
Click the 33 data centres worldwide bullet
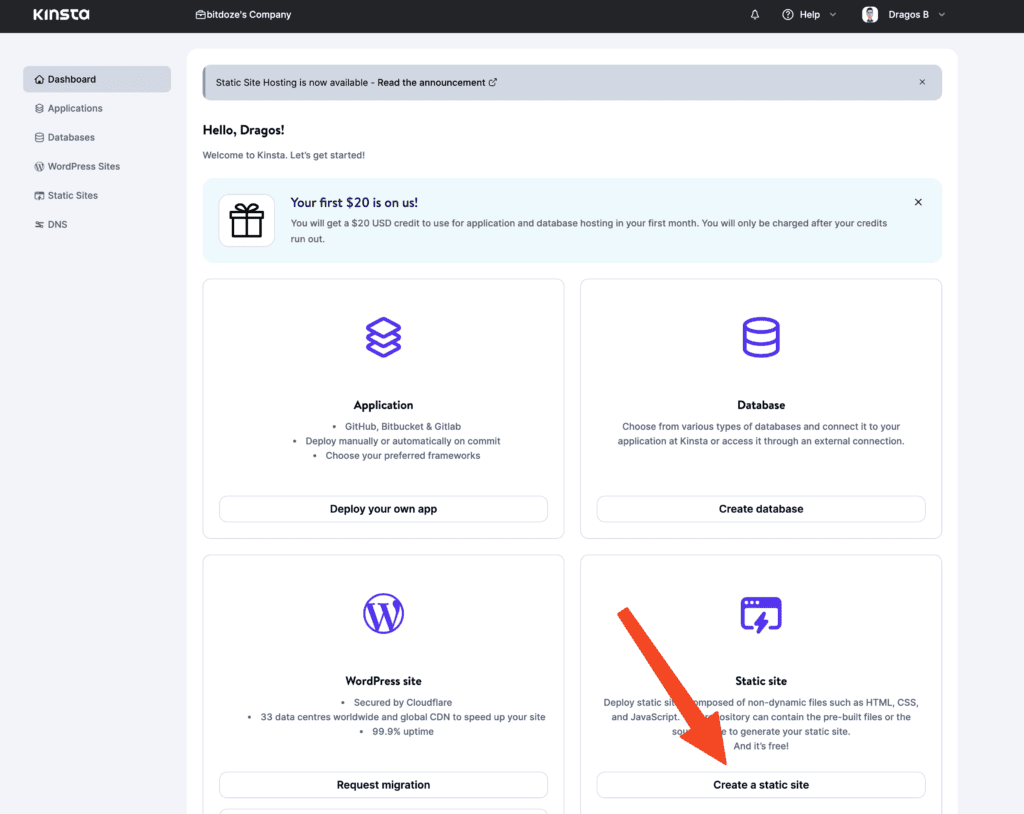point(403,717)
